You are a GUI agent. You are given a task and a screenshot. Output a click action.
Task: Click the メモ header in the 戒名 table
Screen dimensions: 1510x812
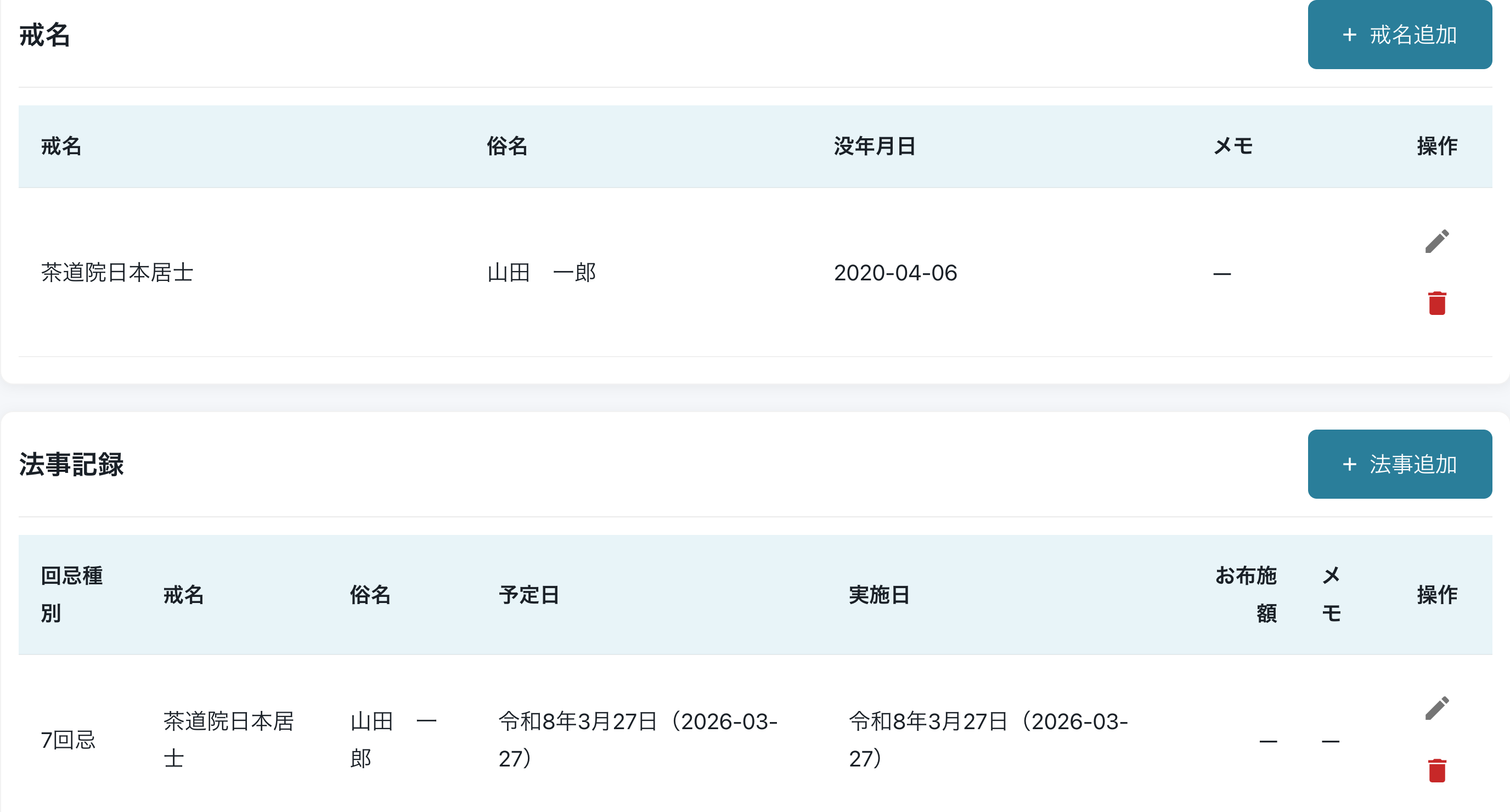[1233, 146]
